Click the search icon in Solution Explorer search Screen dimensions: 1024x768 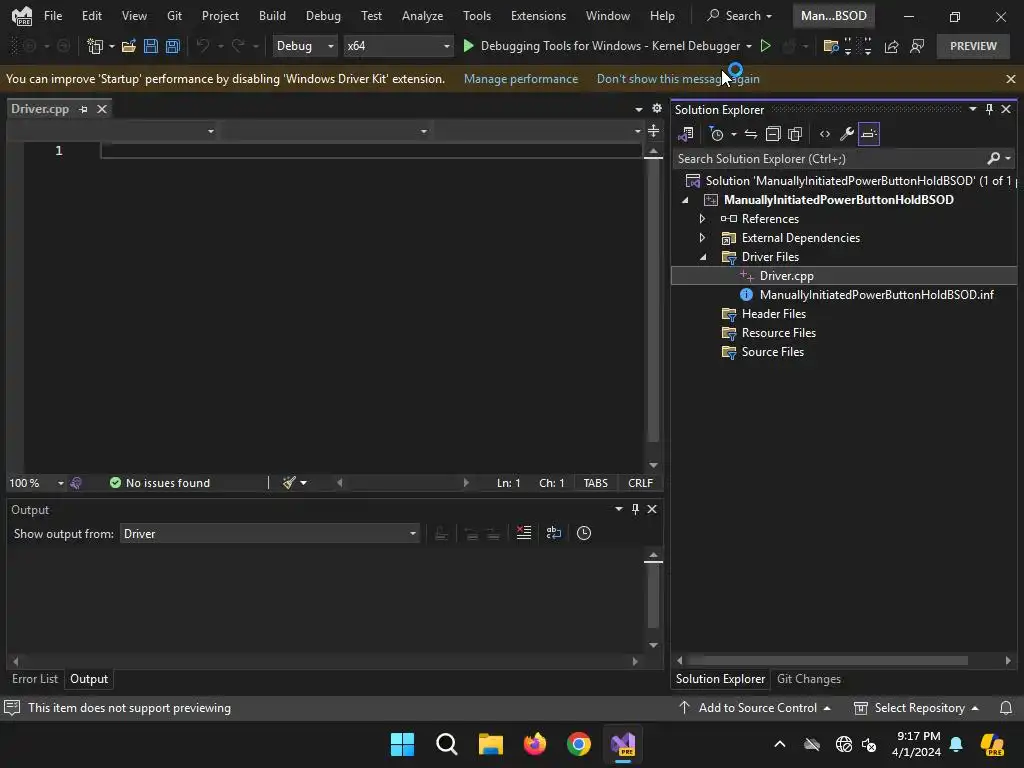point(993,158)
